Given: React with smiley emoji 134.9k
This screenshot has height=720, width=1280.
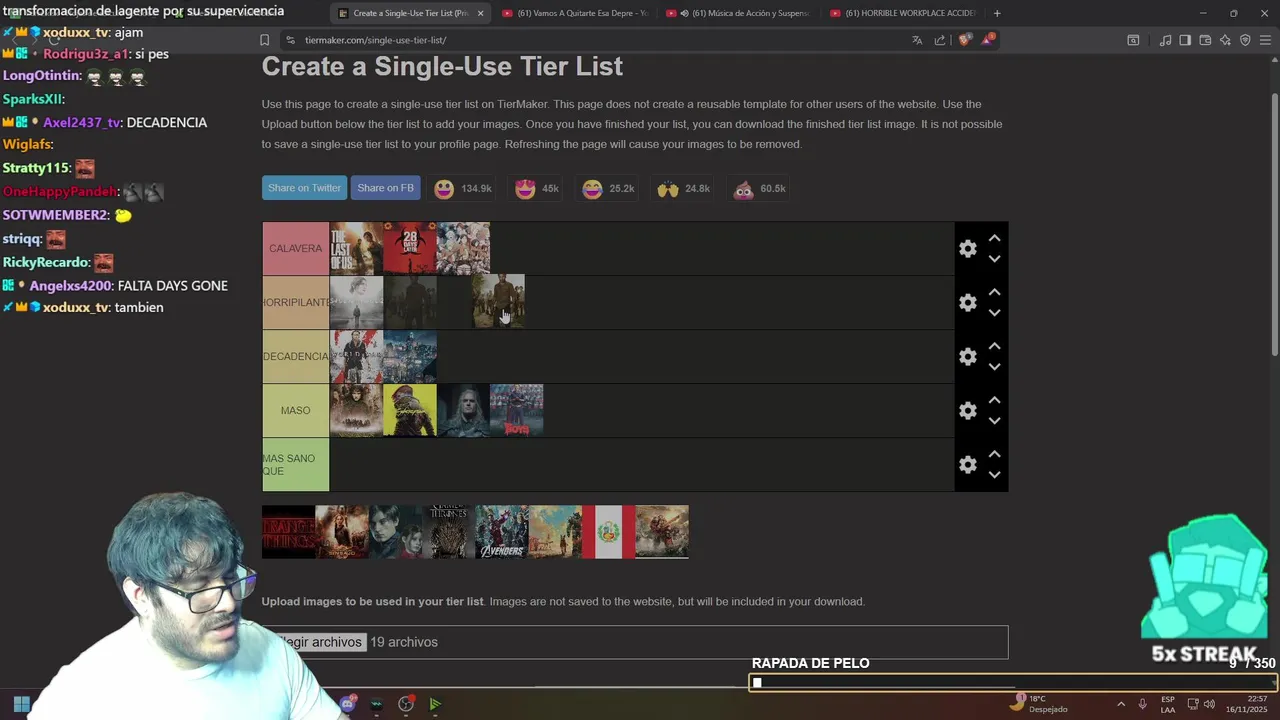Looking at the screenshot, I should click(x=463, y=189).
